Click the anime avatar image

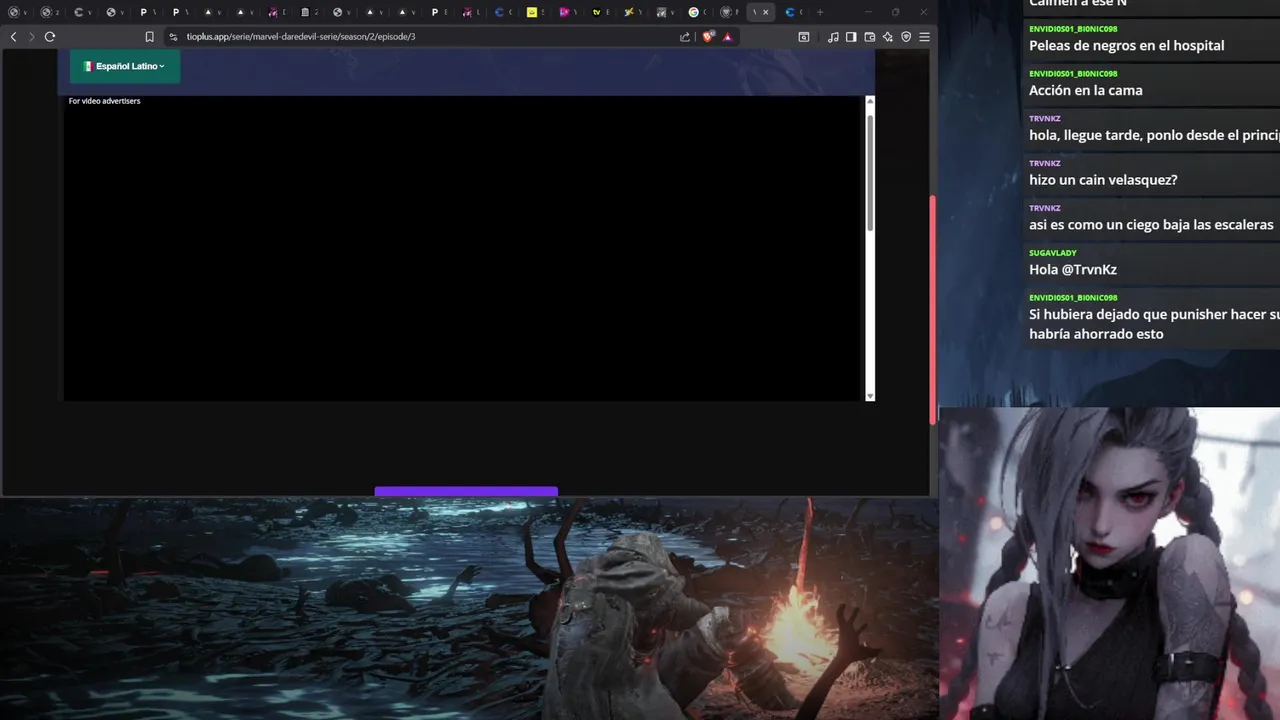(1109, 563)
